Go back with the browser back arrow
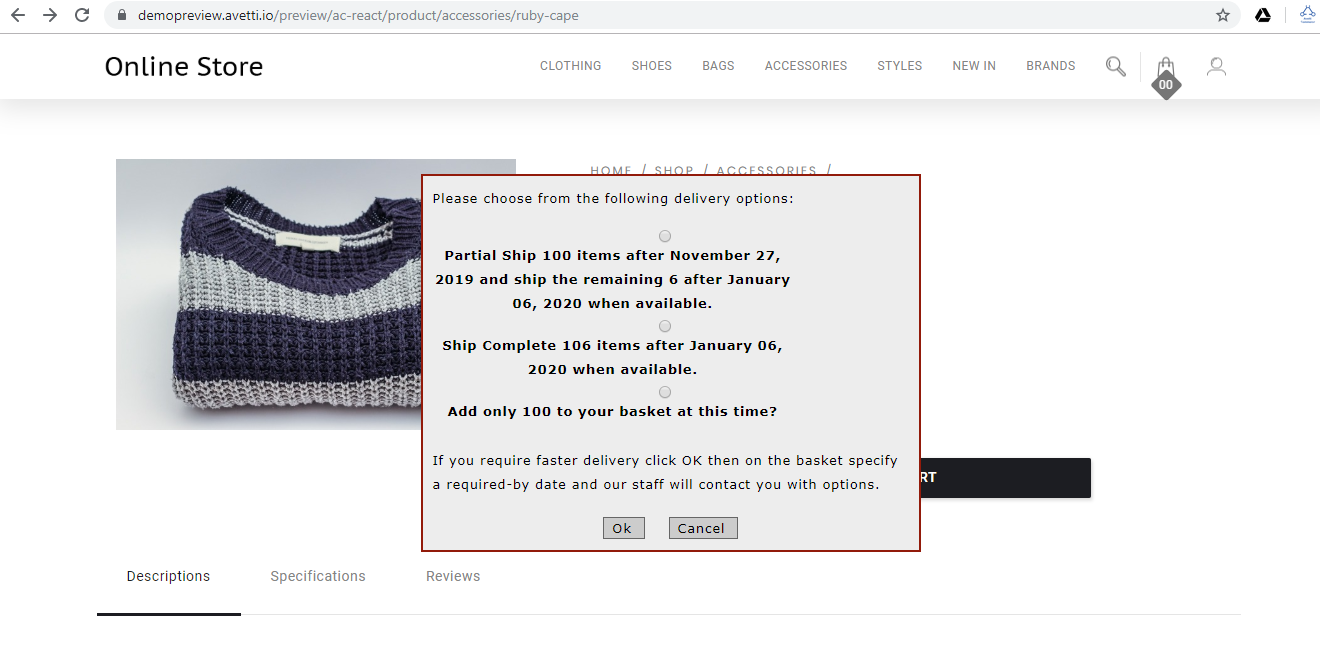1320x647 pixels. tap(18, 15)
